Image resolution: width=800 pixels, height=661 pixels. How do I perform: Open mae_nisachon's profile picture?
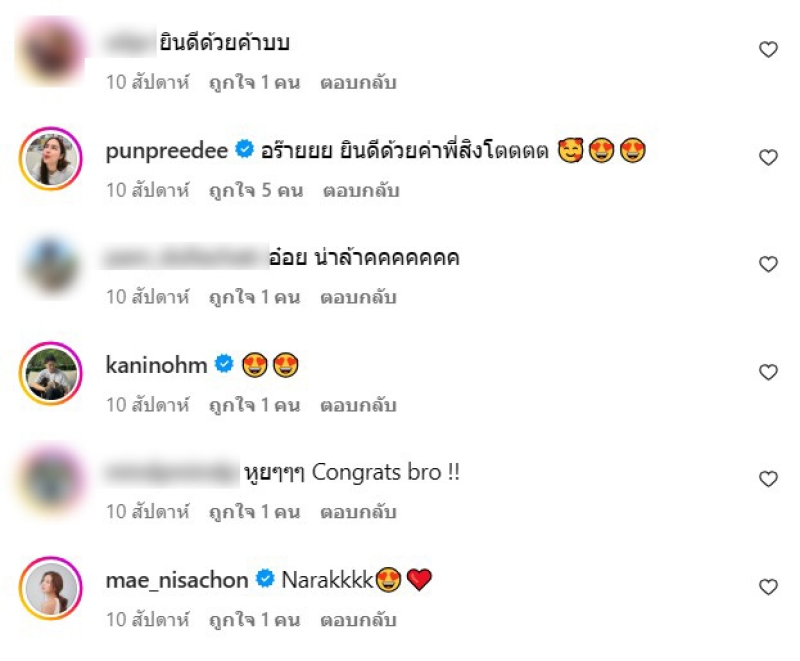(x=51, y=588)
